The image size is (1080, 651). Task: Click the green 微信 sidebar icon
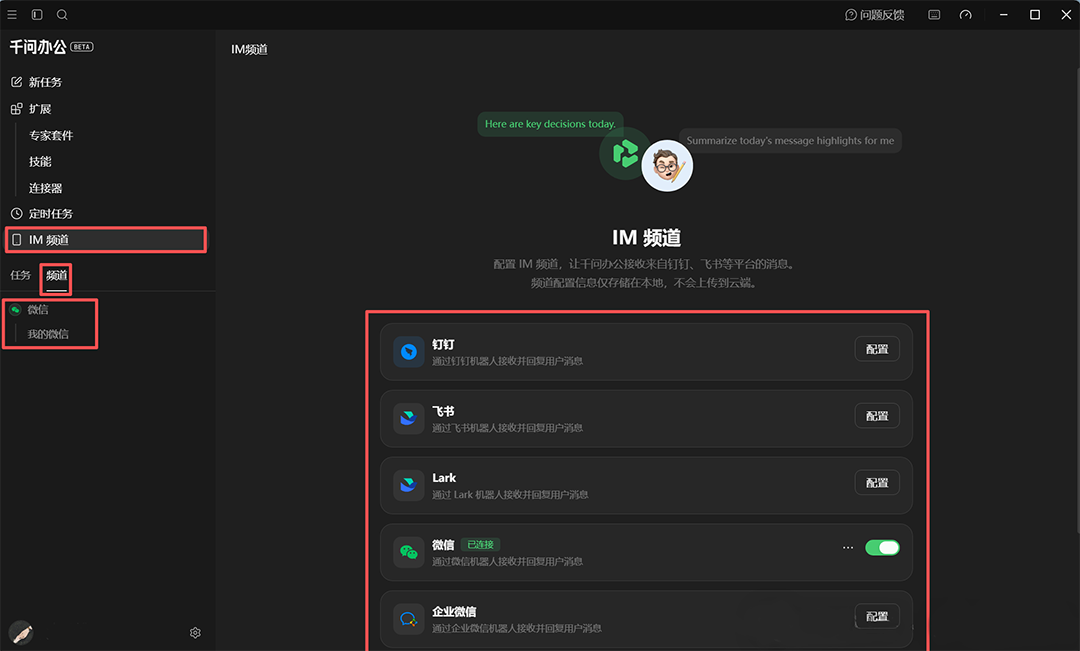point(15,310)
